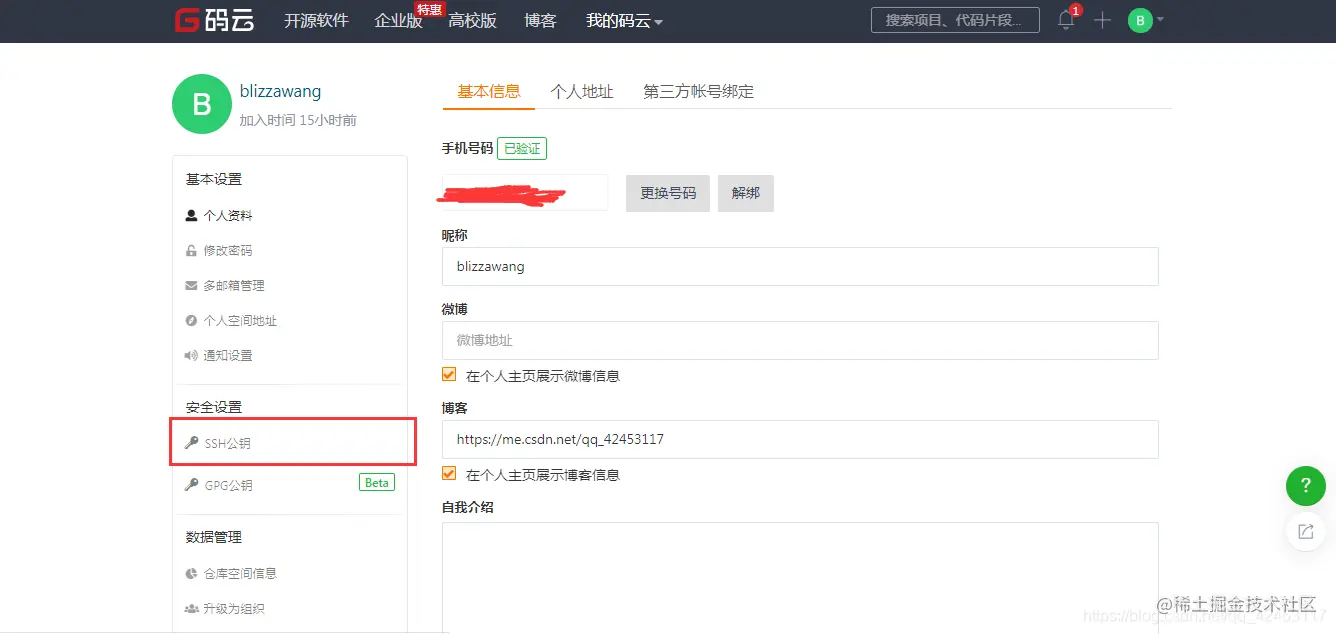Click the lock icon beside 修改密码
Viewport: 1336px width, 634px height.
point(191,250)
